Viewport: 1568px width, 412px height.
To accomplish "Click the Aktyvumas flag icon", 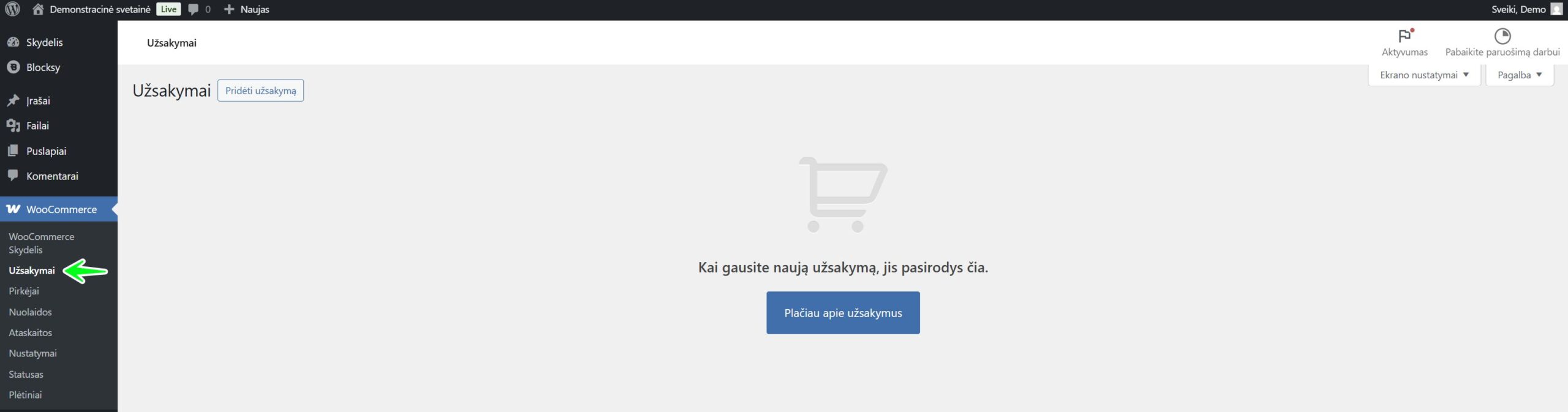I will (x=1404, y=36).
